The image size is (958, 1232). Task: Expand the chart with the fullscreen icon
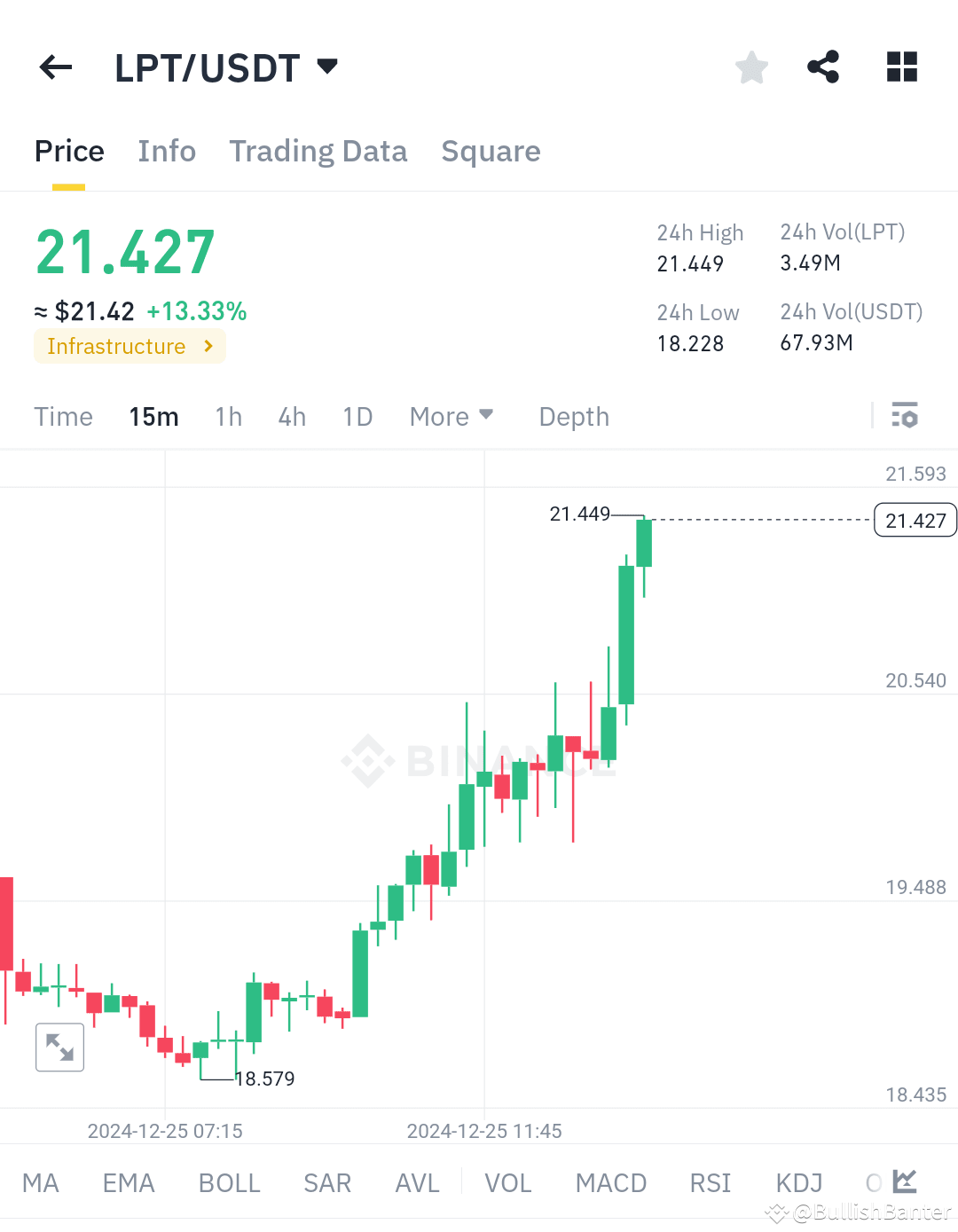(x=59, y=1047)
